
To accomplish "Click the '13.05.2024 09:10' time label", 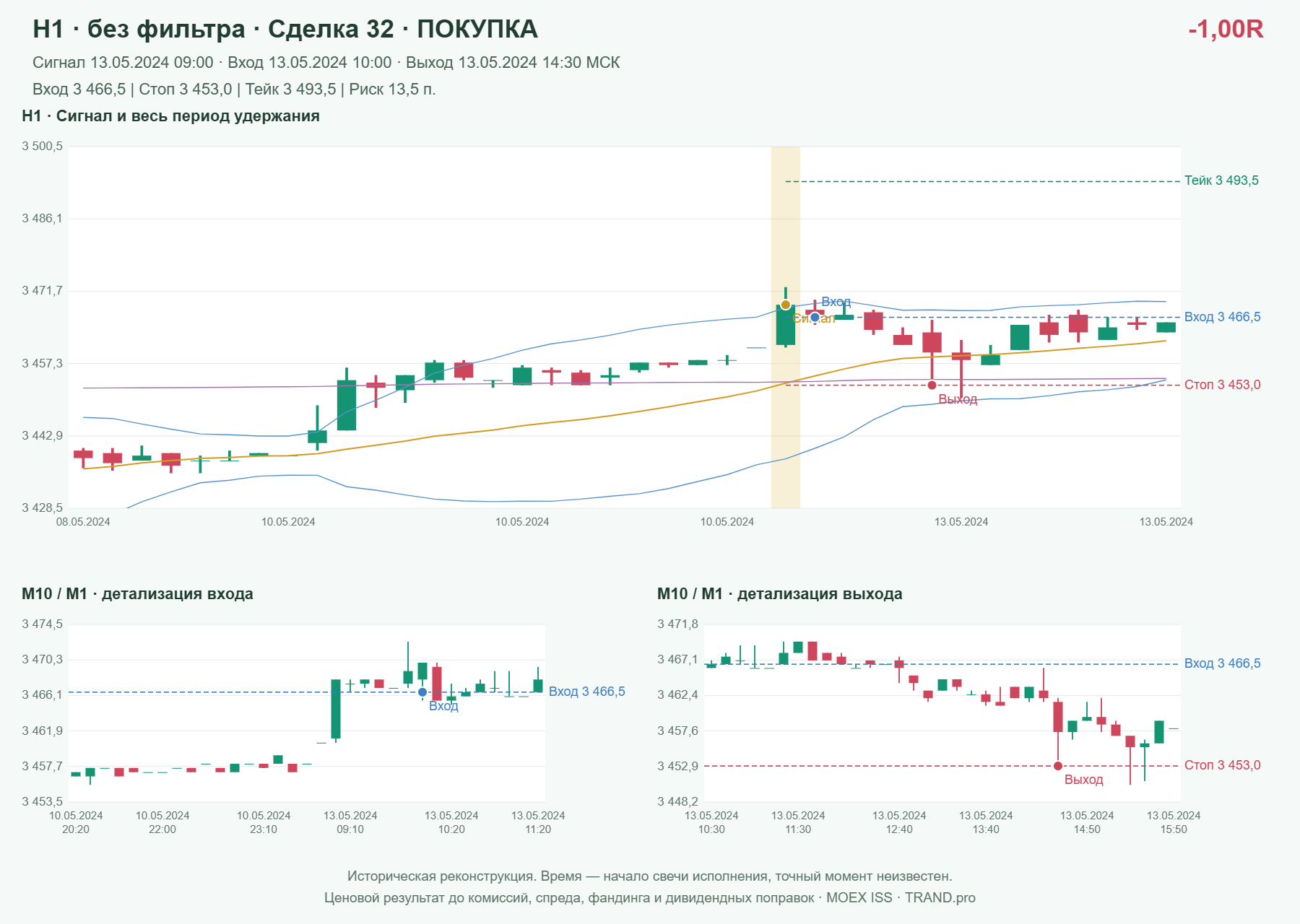I will pos(350,822).
